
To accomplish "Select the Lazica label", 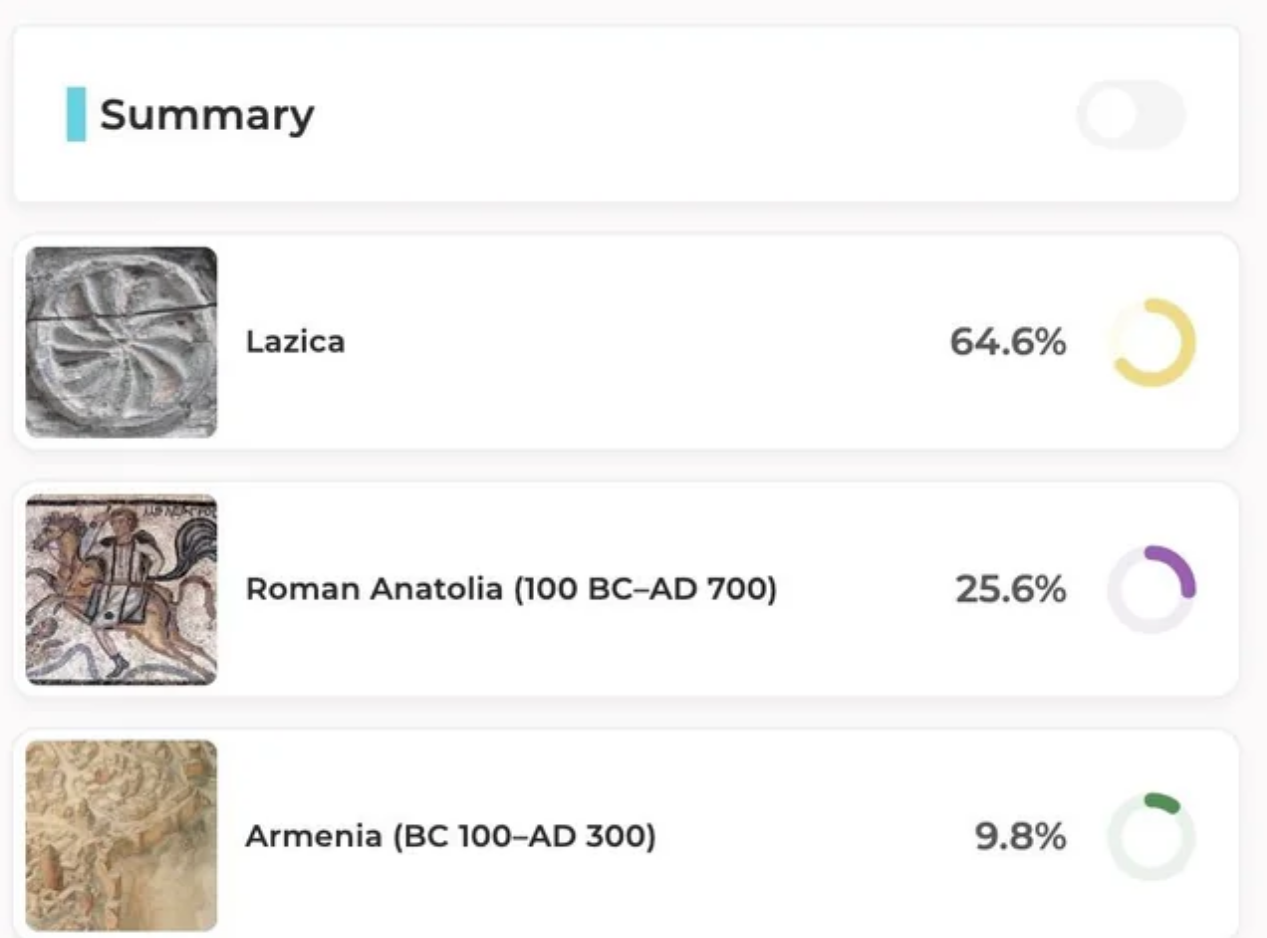I will (x=295, y=342).
